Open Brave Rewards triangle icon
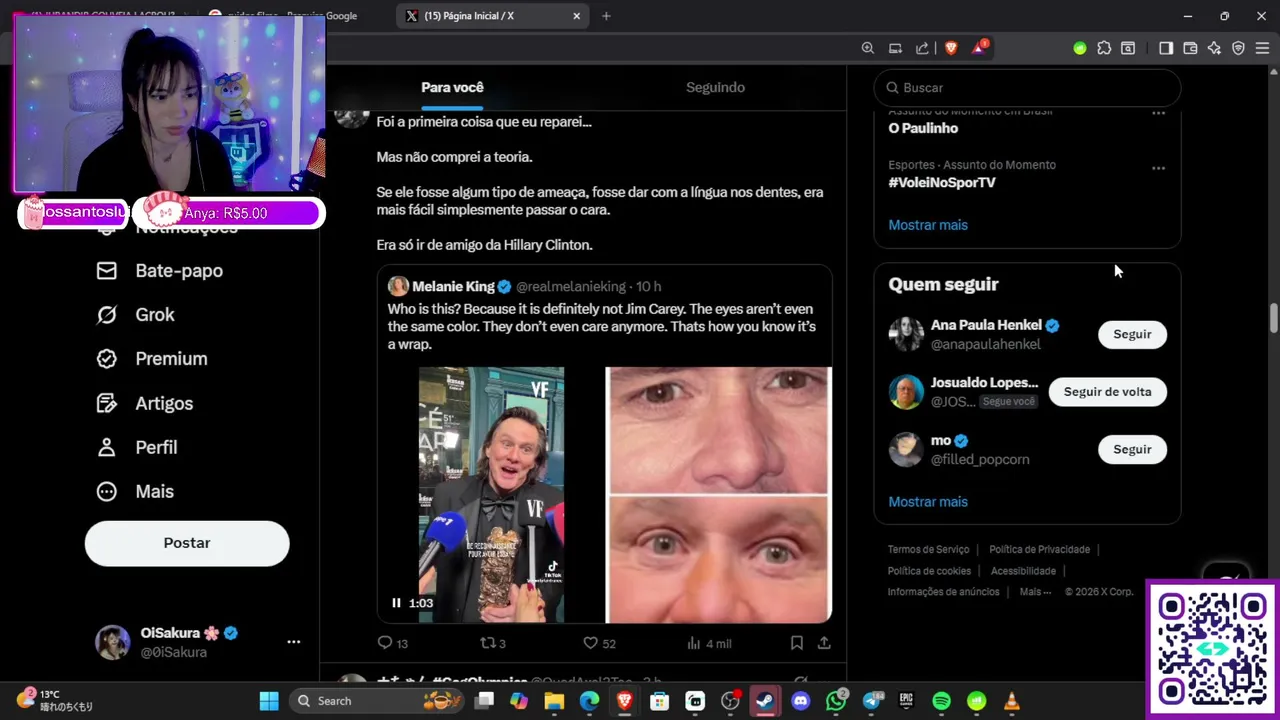Screen dimensions: 1280x720 (979, 48)
